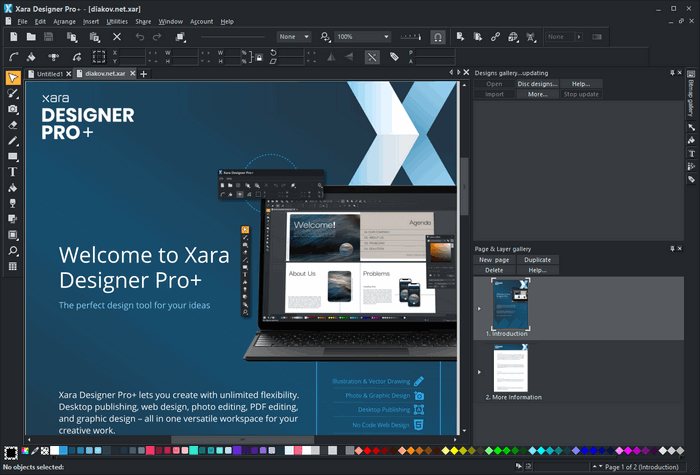
Task: Select the Fill tool bucket icon
Action: point(13,188)
